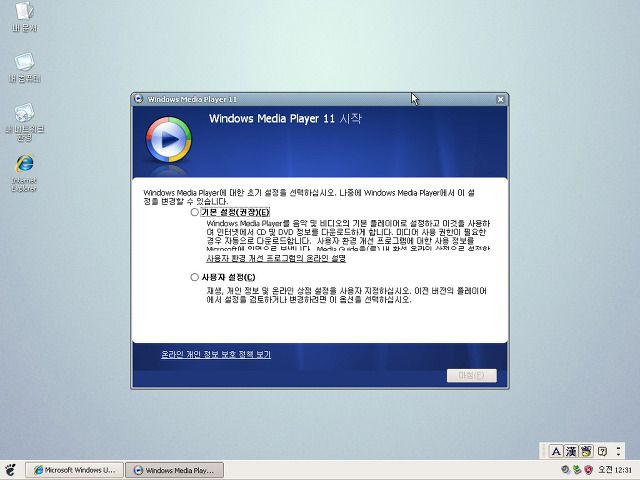640x480 pixels.
Task: Click the red security shield tray icon
Action: tap(588, 470)
